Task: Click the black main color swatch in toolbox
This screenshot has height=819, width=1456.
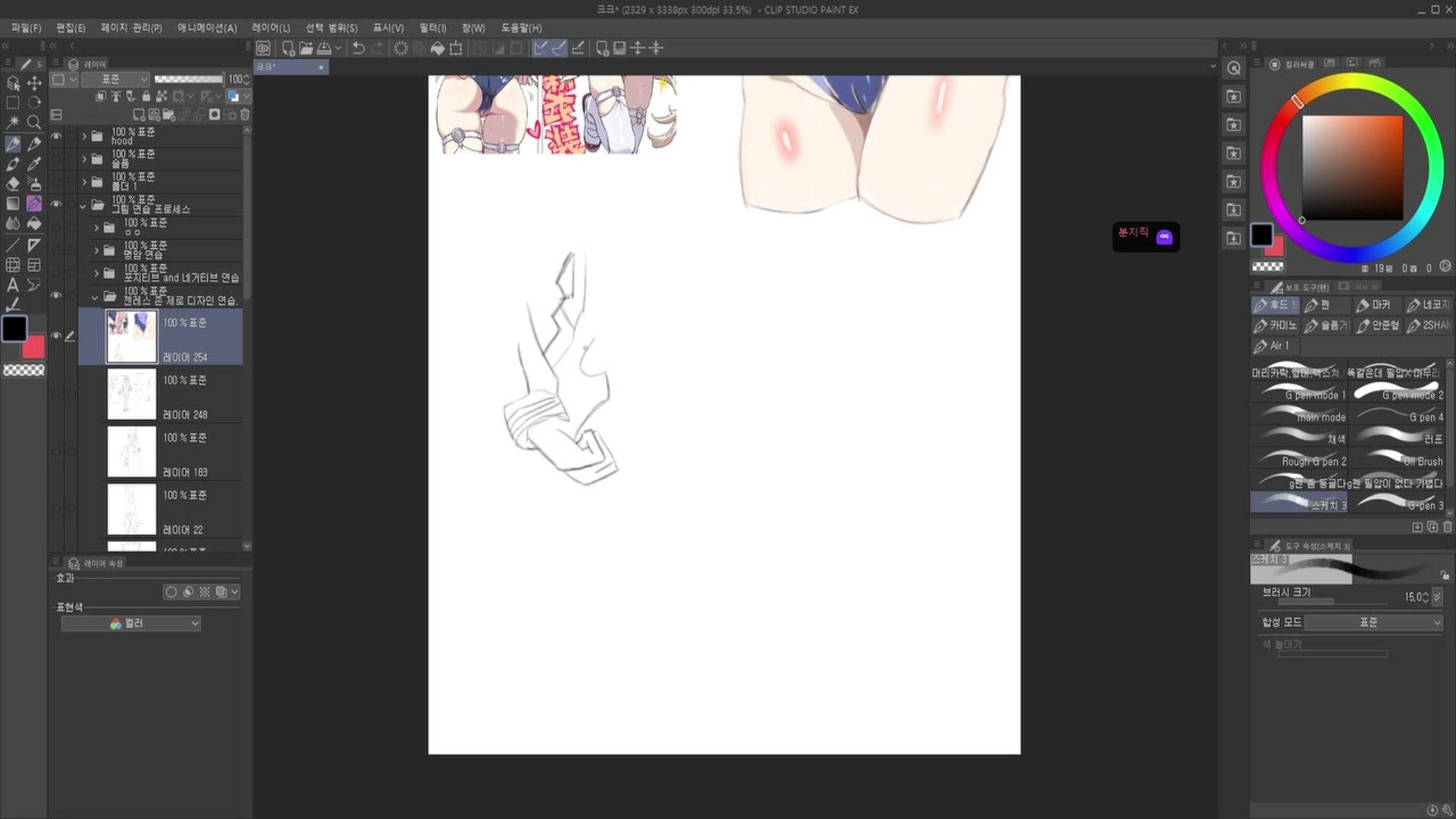Action: (x=14, y=329)
